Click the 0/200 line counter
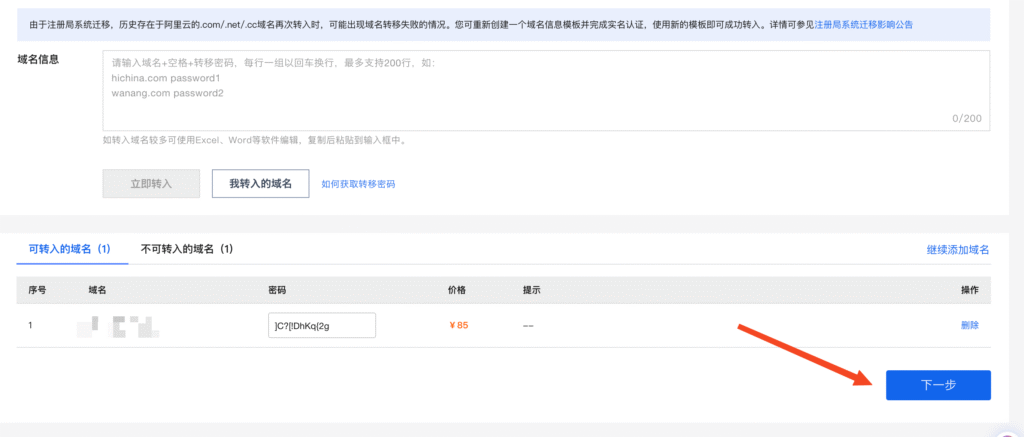The width and height of the screenshot is (1024, 437). point(966,118)
